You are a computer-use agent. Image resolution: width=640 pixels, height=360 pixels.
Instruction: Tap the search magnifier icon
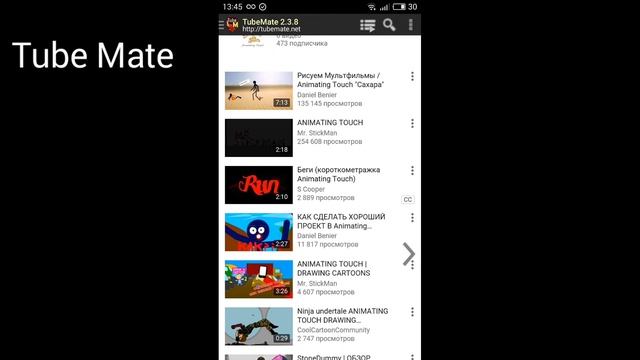(389, 25)
